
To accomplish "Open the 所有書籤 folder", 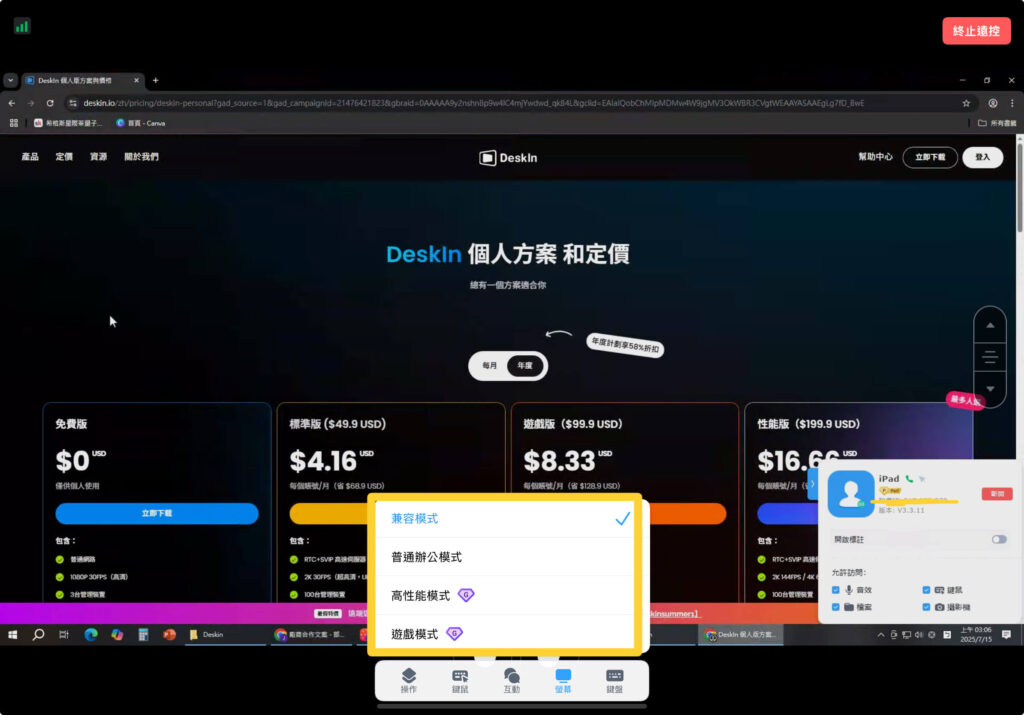I will point(997,123).
